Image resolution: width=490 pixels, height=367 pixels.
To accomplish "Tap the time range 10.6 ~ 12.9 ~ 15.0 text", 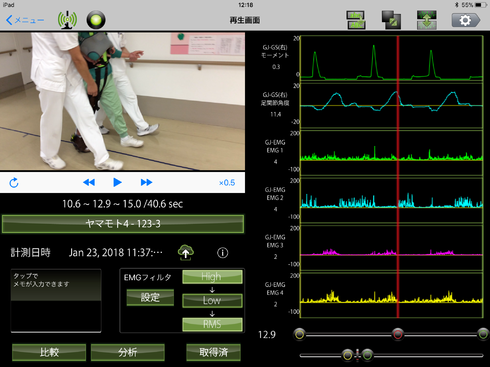I will coord(123,204).
